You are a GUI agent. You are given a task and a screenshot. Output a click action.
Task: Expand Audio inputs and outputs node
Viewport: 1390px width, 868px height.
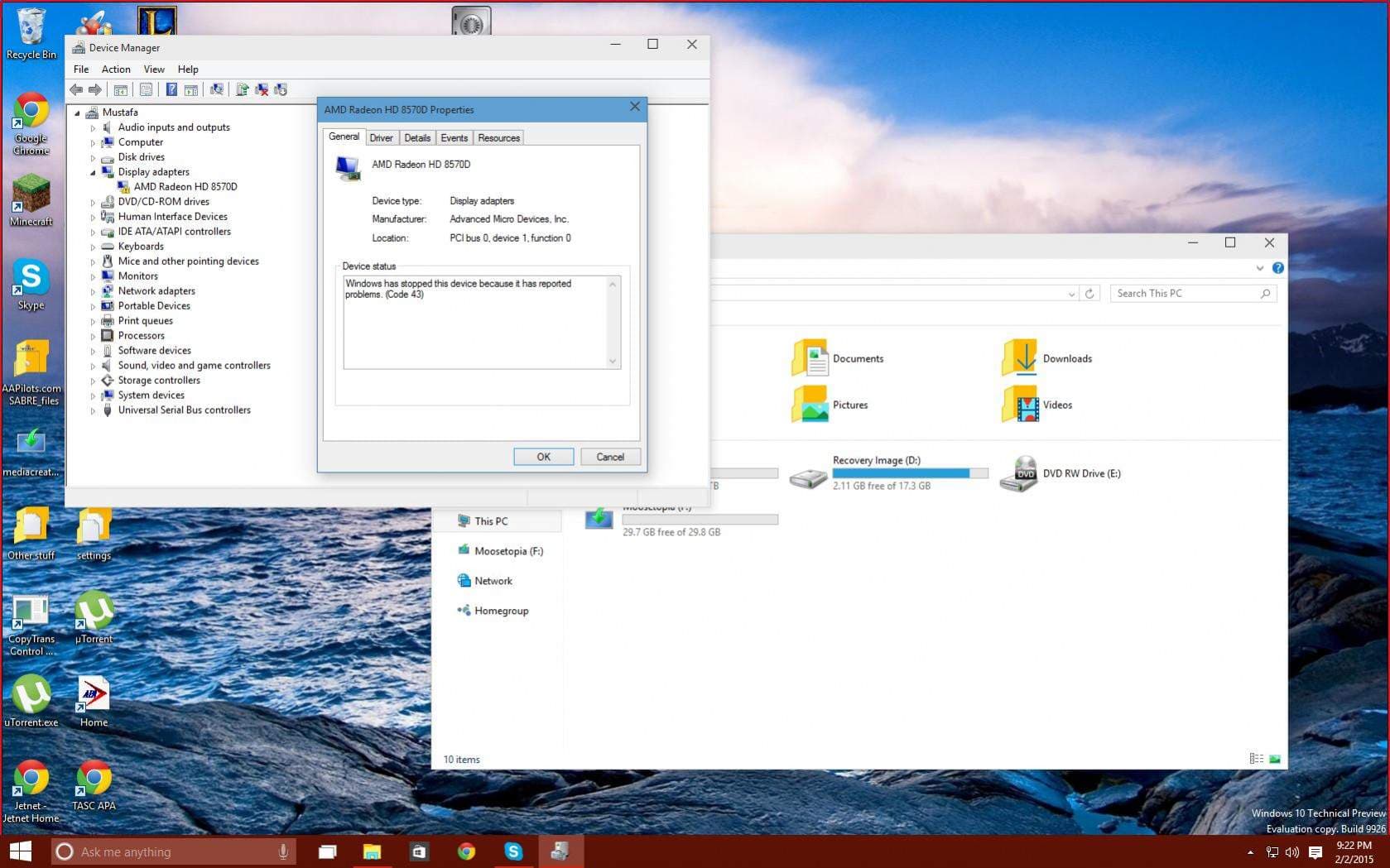pyautogui.click(x=93, y=127)
